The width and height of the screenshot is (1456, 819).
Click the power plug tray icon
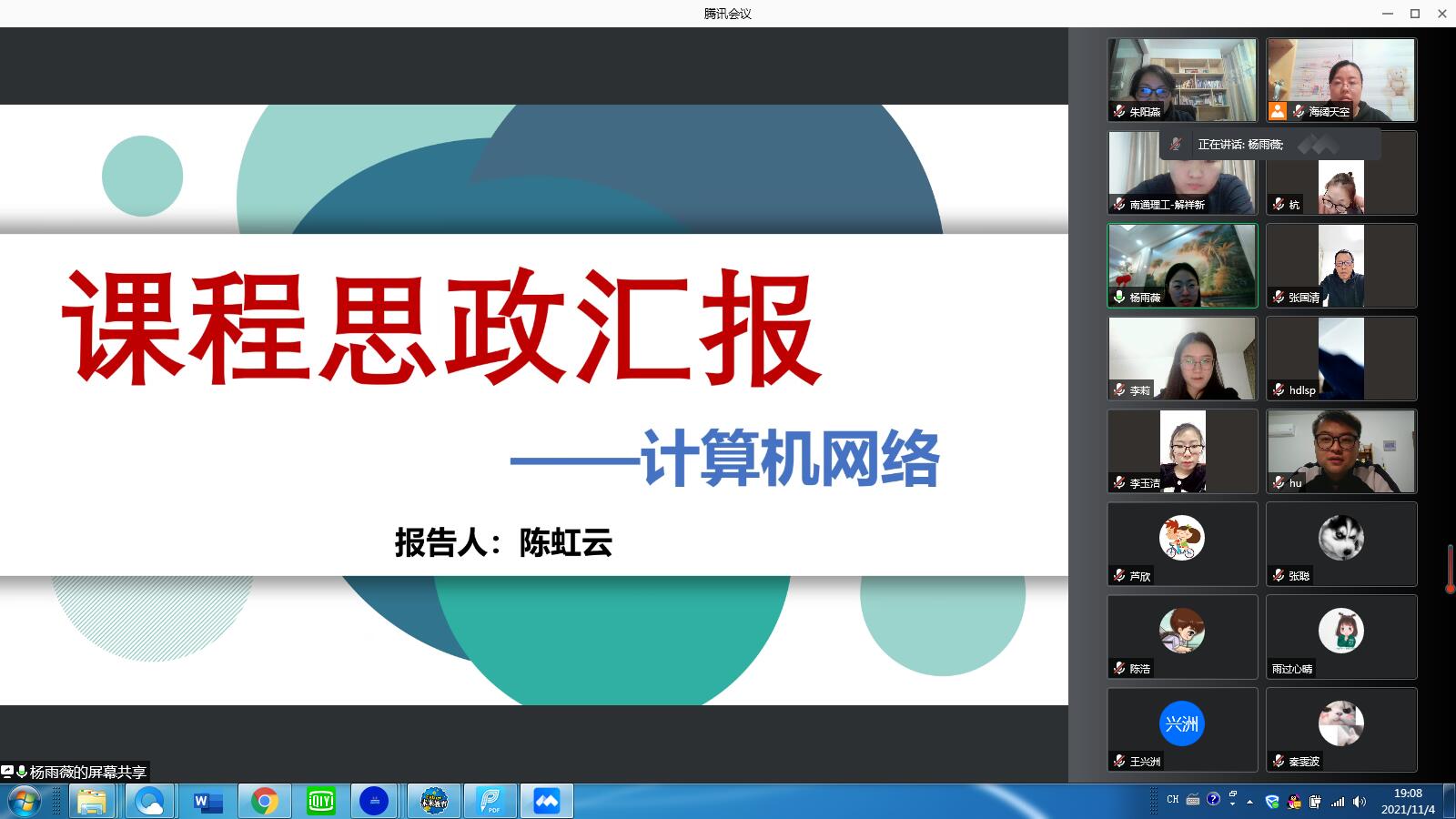point(1315,802)
